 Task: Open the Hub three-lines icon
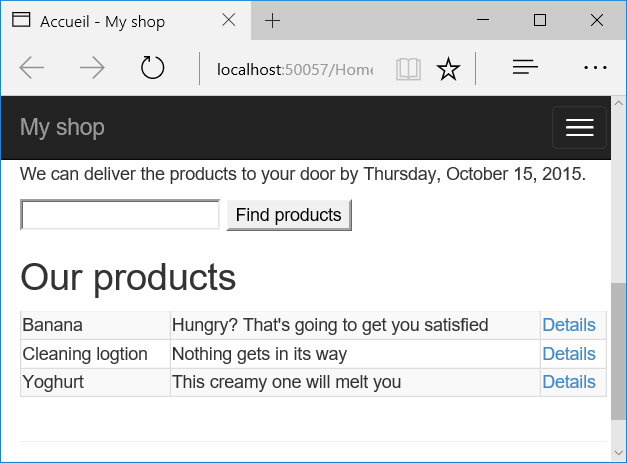(x=525, y=68)
